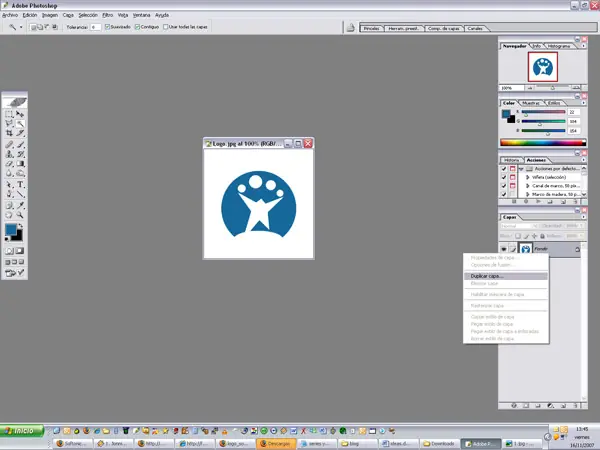Reset default foreground and background colors
The image size is (600, 450).
pos(7,239)
